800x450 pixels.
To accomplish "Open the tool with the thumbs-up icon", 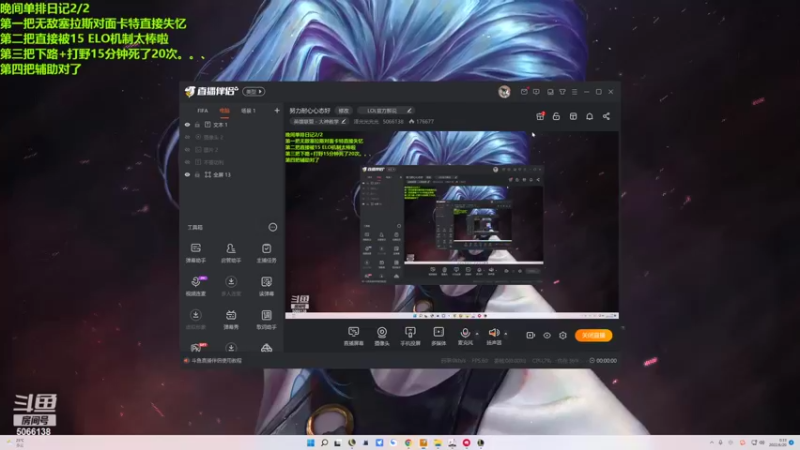I will coord(231,253).
